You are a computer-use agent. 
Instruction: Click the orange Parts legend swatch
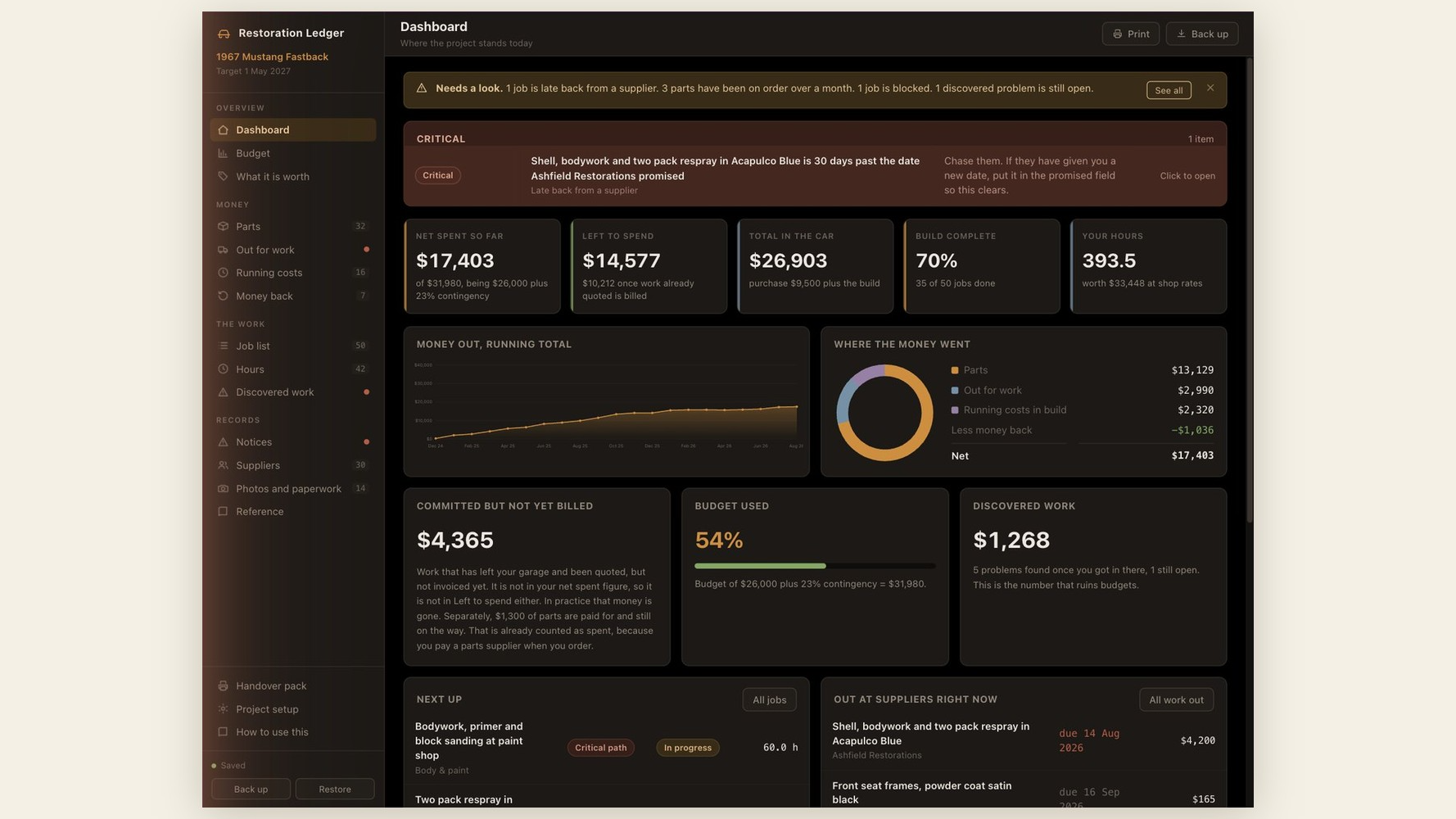click(x=955, y=371)
